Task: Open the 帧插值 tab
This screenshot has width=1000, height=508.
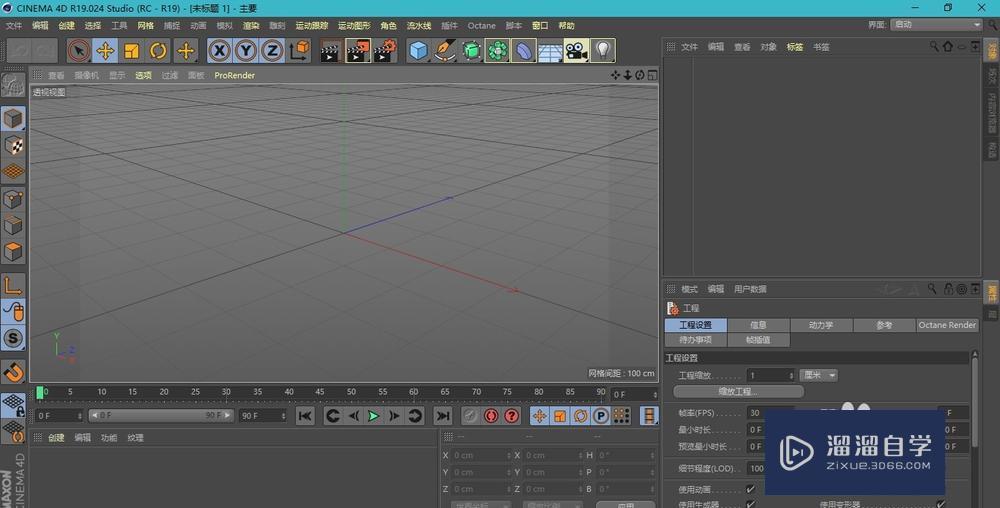Action: tap(758, 340)
